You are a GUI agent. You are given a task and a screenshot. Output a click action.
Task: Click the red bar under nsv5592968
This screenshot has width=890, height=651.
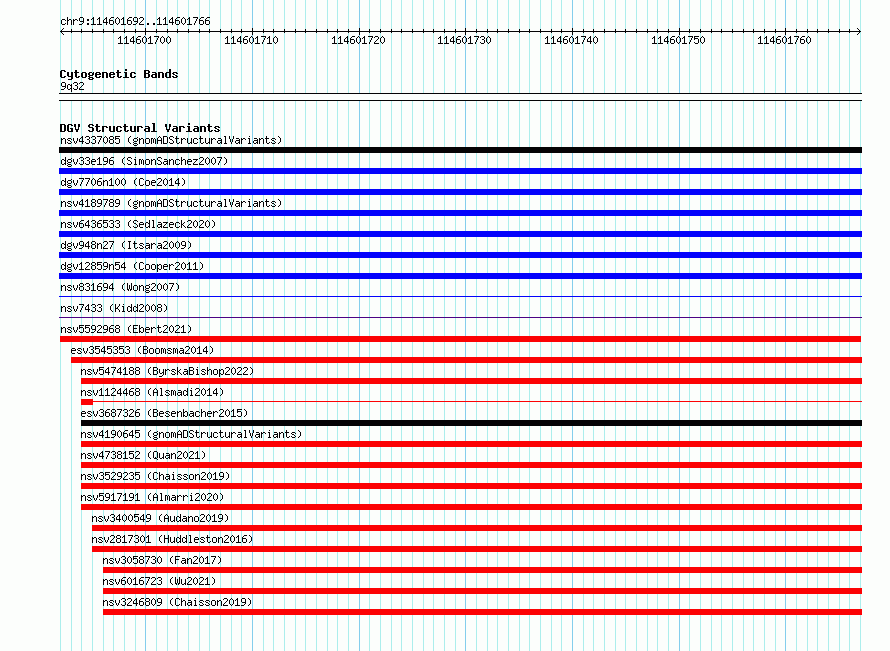point(460,339)
